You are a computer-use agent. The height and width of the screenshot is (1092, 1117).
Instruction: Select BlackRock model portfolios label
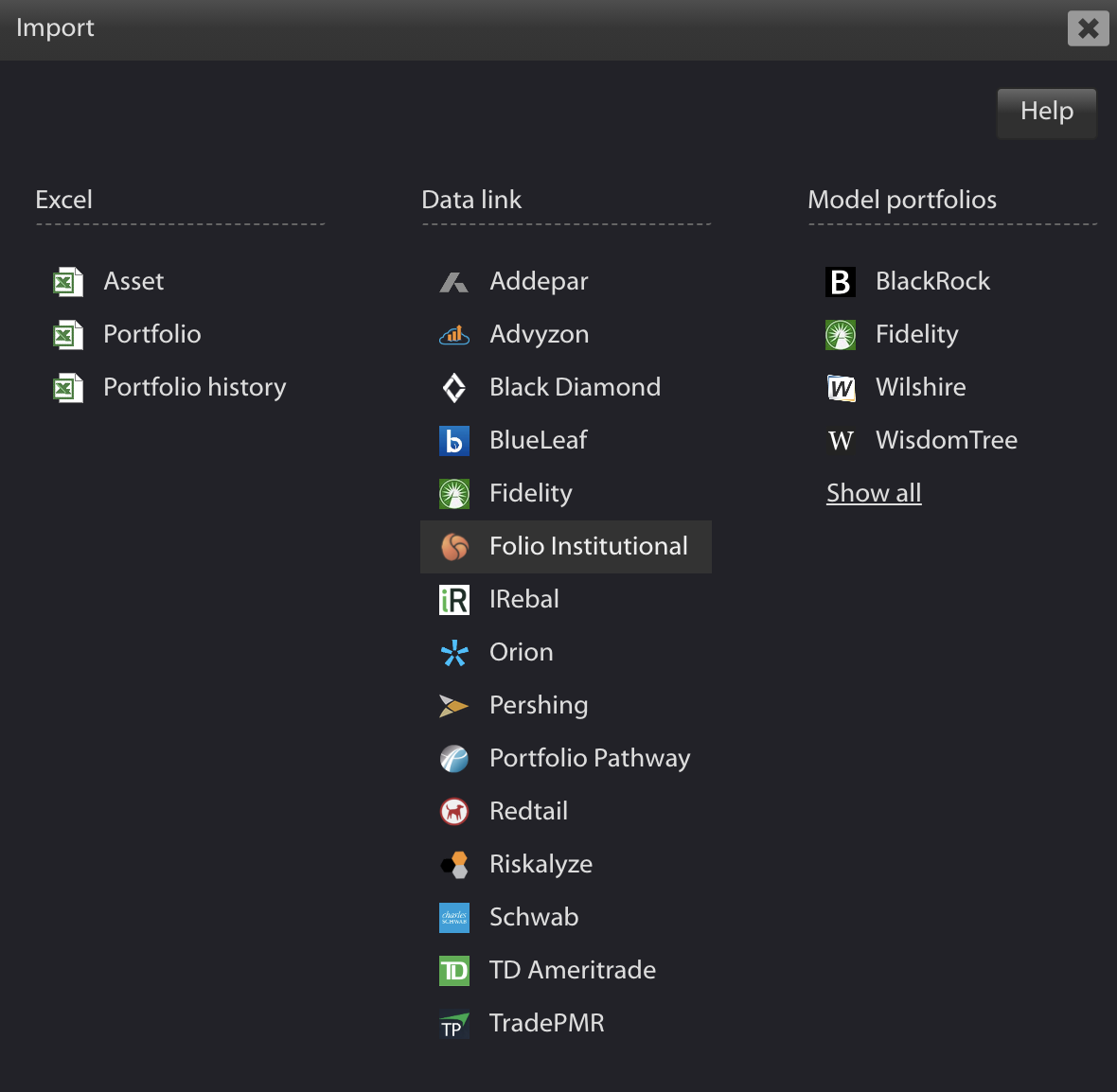tap(932, 281)
